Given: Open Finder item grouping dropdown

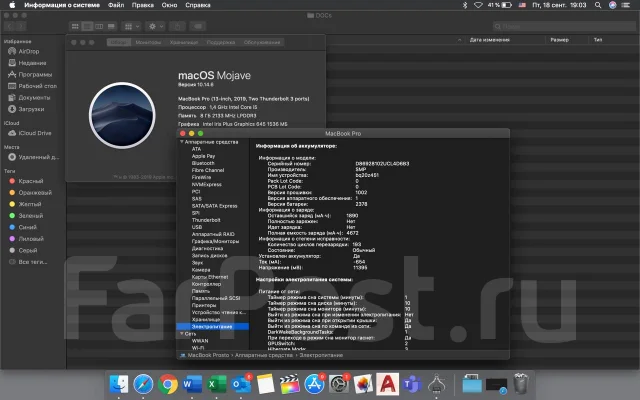Looking at the screenshot, I should [131, 26].
